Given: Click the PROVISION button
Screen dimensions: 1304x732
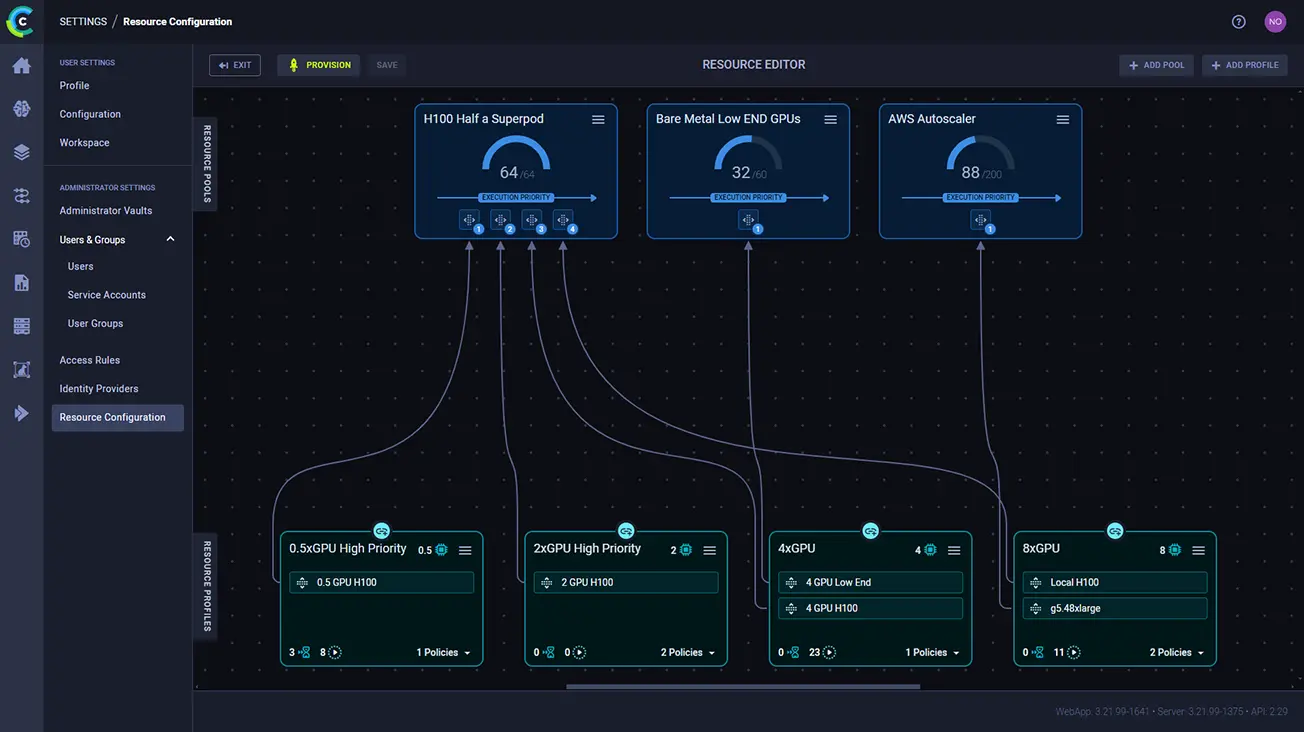Looking at the screenshot, I should [x=318, y=64].
